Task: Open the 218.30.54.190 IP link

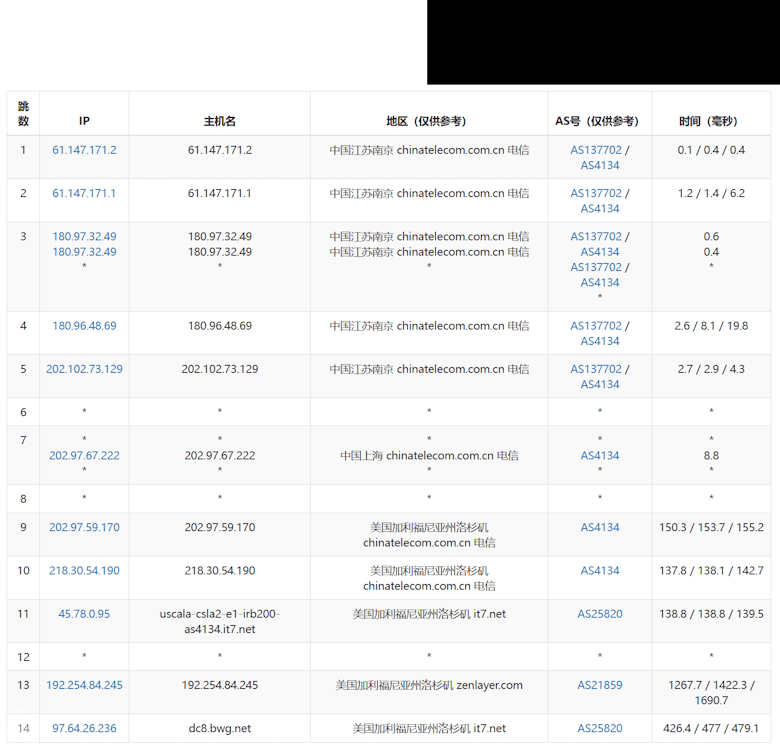Action: tap(84, 571)
